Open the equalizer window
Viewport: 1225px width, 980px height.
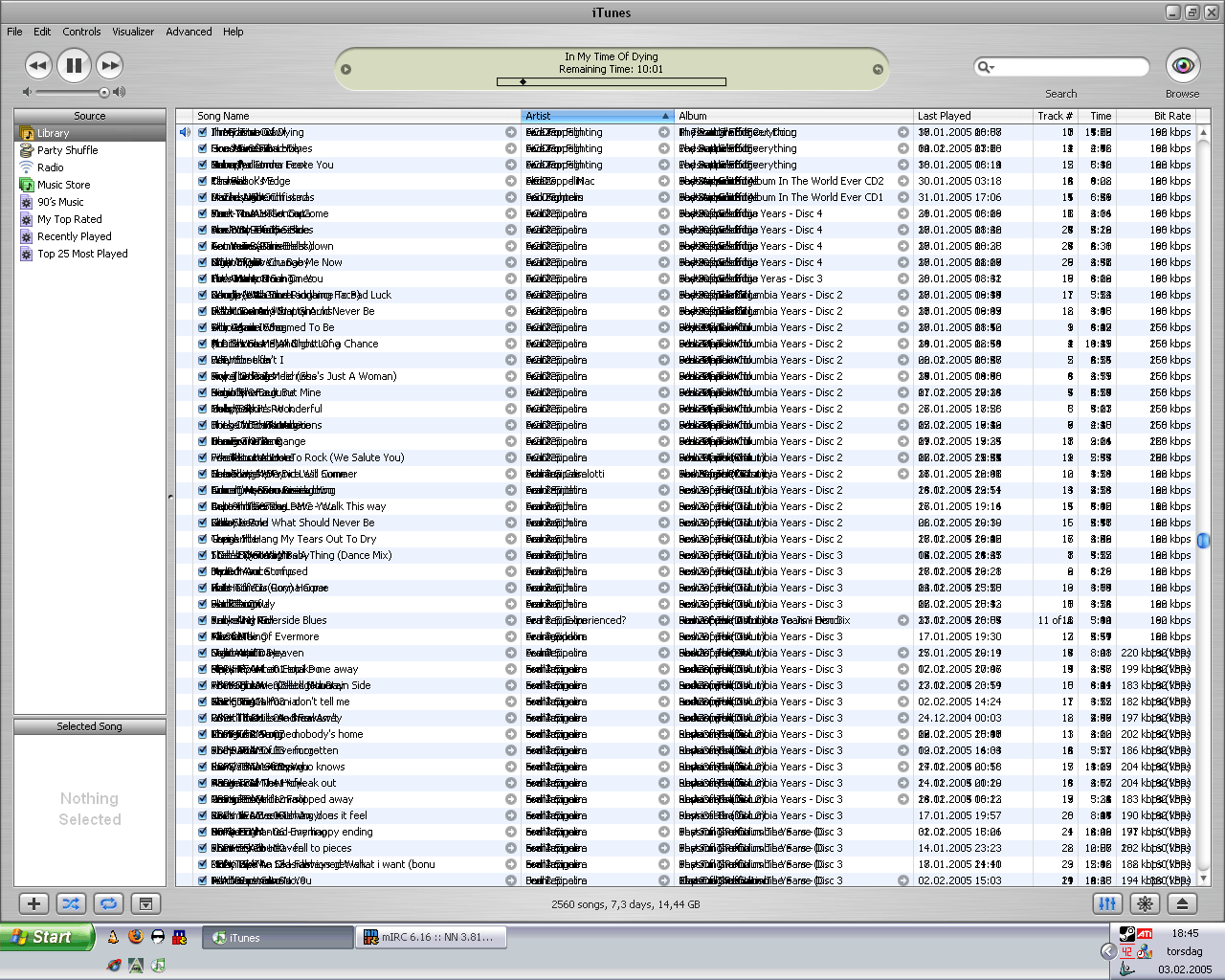coord(1107,903)
